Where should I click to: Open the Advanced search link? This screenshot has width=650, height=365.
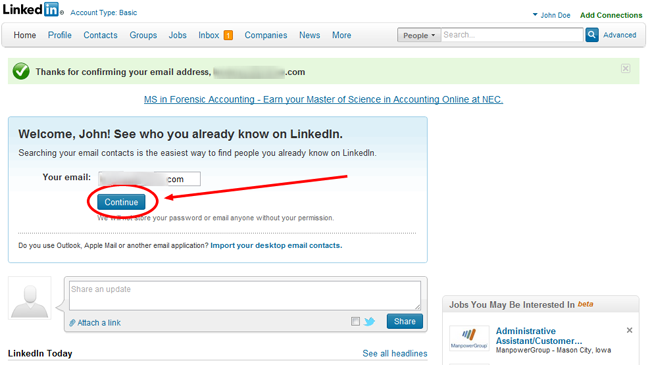click(x=619, y=35)
